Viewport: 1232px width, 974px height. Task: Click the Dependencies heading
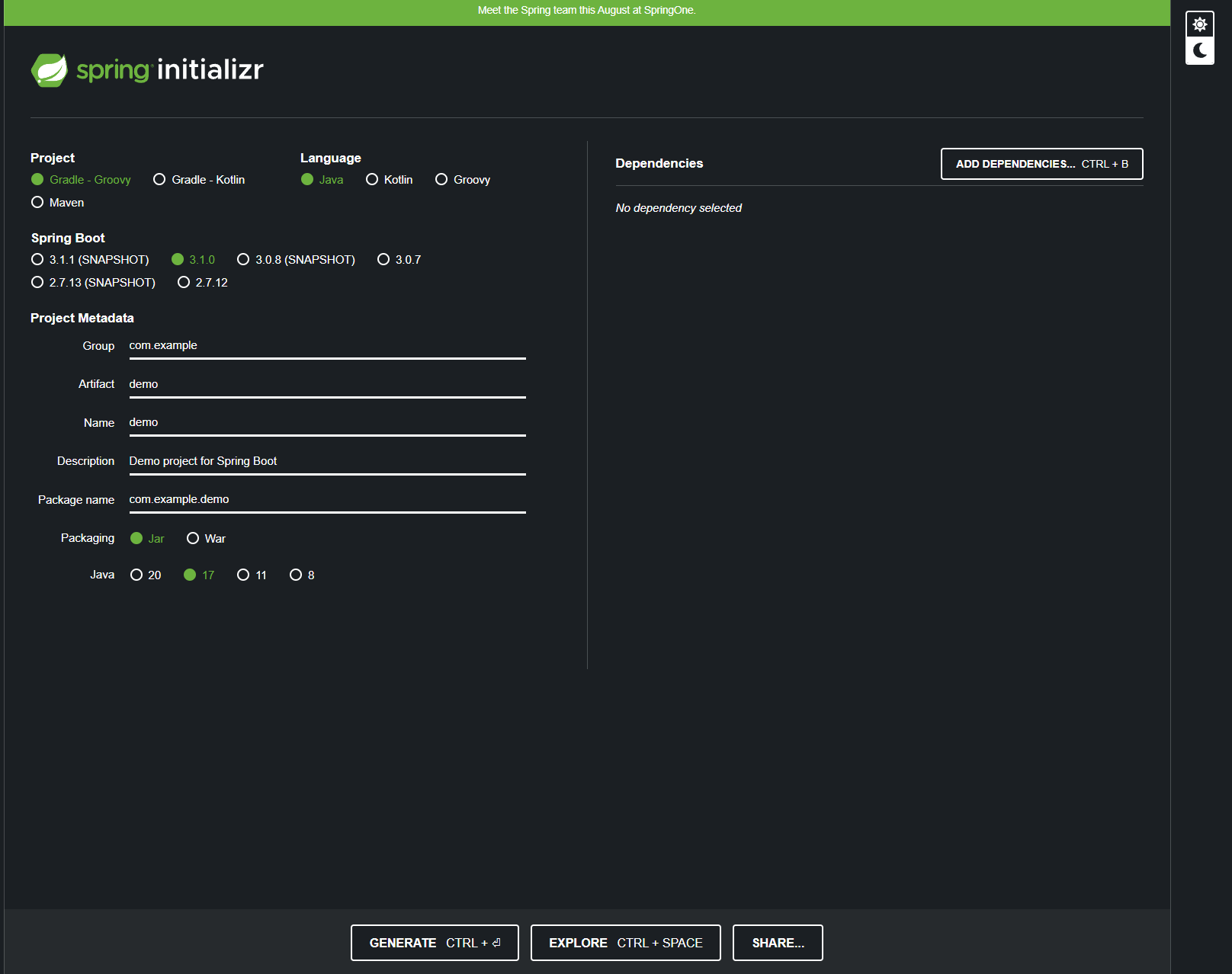659,164
